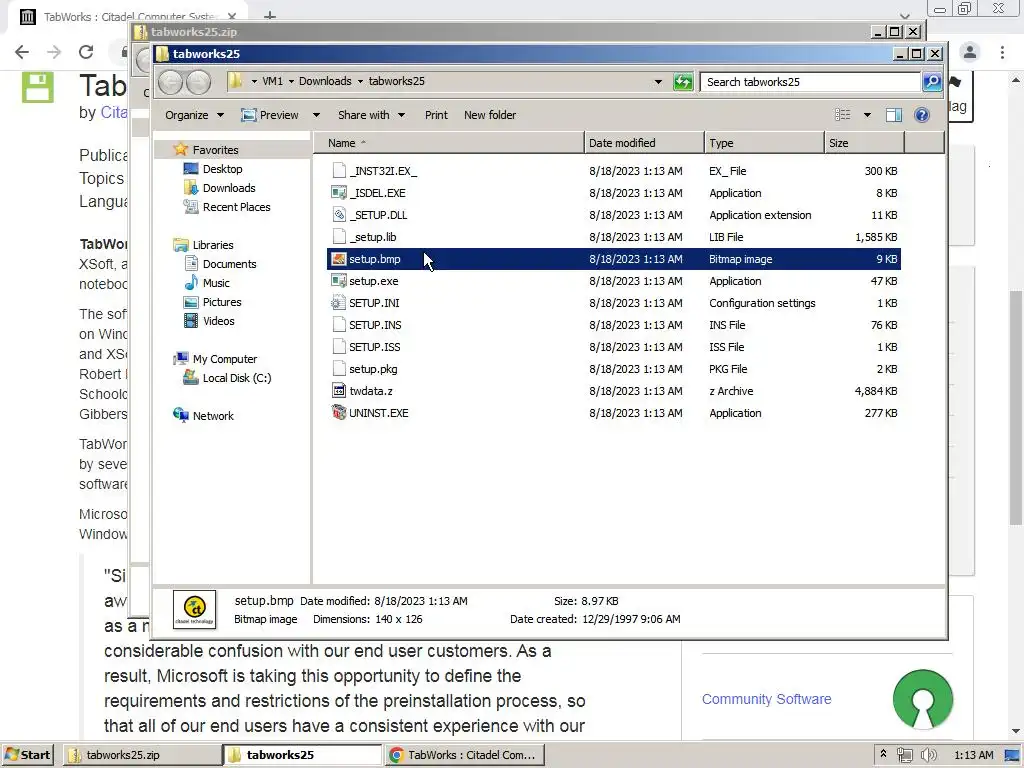Click the Chrome page vertical scrollbar
The height and width of the screenshot is (768, 1024).
pos(1016,407)
